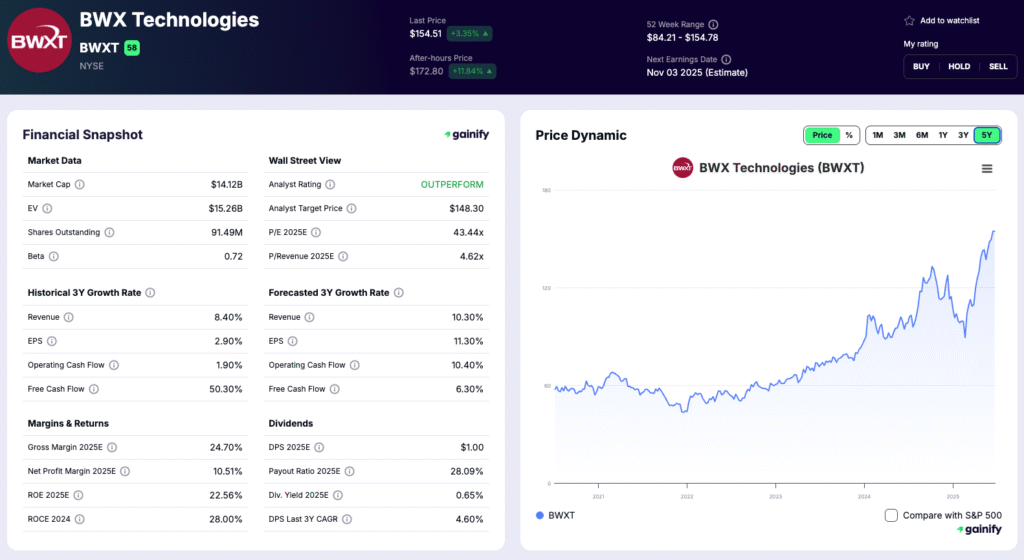
Task: Click the star icon for watchlist
Action: [909, 21]
